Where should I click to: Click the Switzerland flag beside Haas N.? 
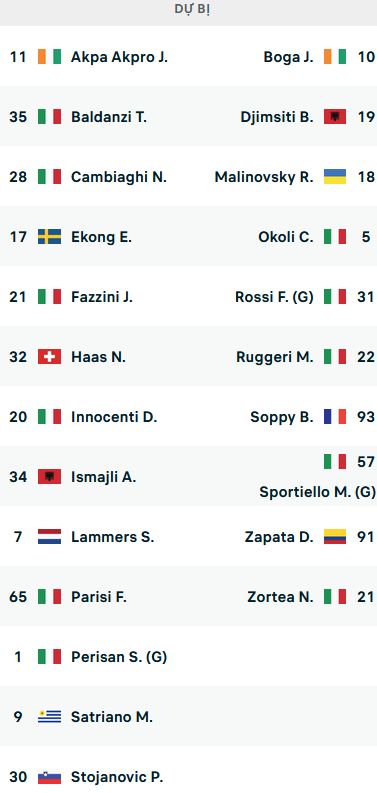pos(49,357)
